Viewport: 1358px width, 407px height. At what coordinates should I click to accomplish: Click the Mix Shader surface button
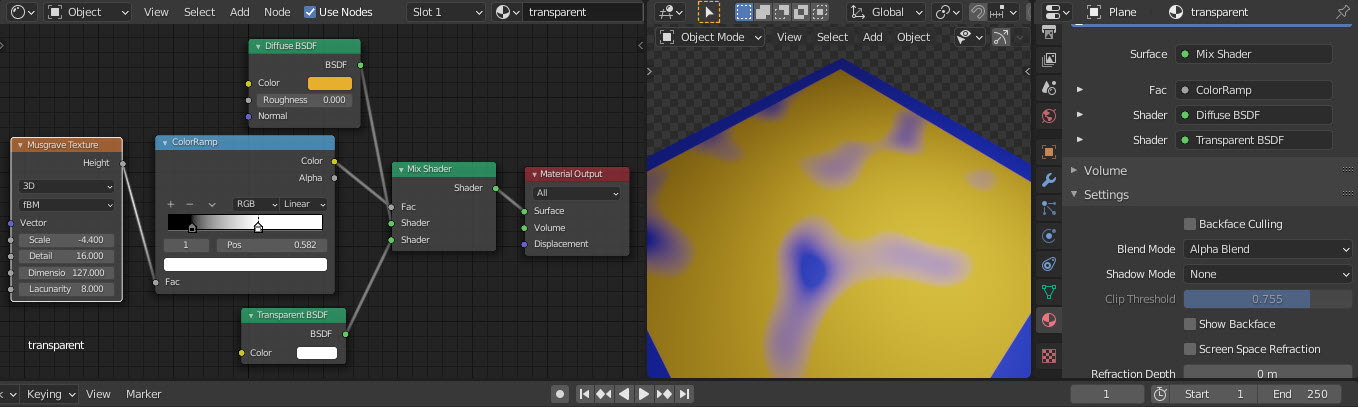(1254, 54)
